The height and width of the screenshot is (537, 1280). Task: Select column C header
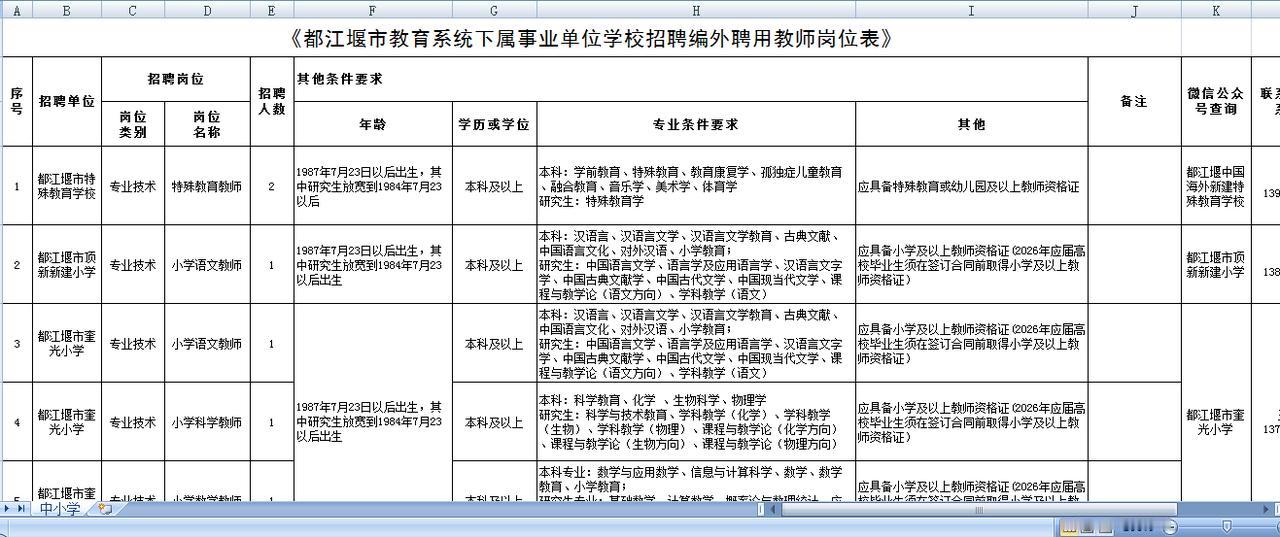point(133,10)
